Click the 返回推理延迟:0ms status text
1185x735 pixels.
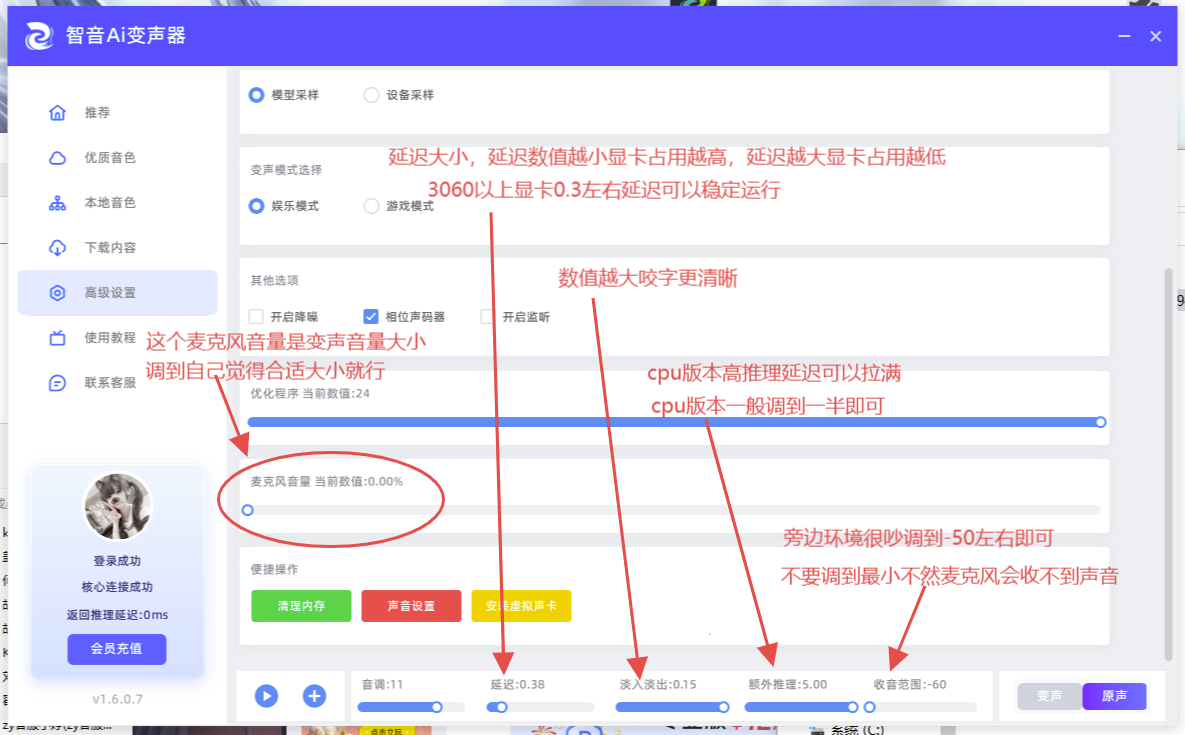(x=117, y=615)
